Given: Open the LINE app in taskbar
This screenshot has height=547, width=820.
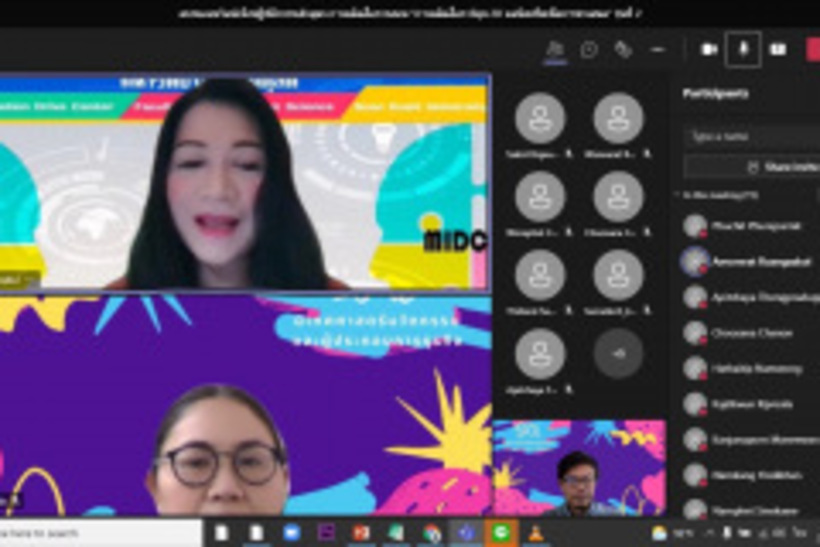Looking at the screenshot, I should coord(500,532).
